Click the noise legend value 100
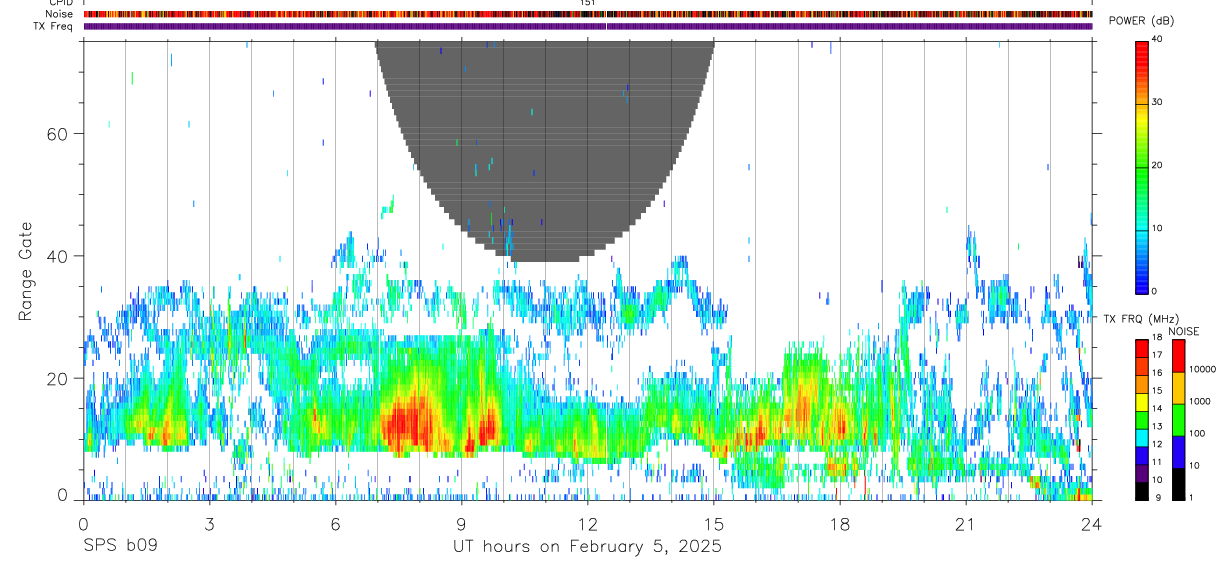Image resolution: width=1228 pixels, height=567 pixels. pyautogui.click(x=1196, y=433)
